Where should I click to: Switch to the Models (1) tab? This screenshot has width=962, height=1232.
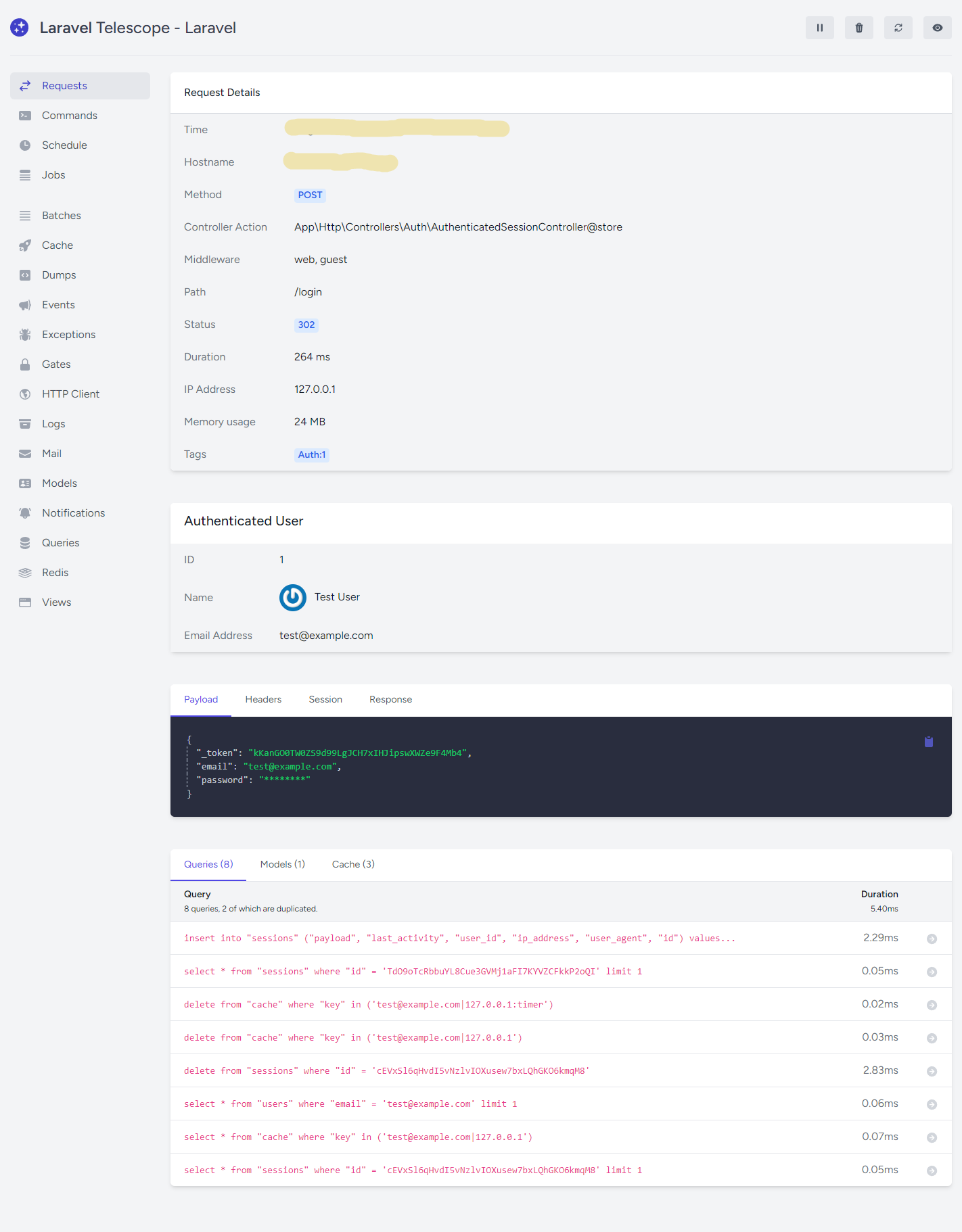[x=283, y=865]
